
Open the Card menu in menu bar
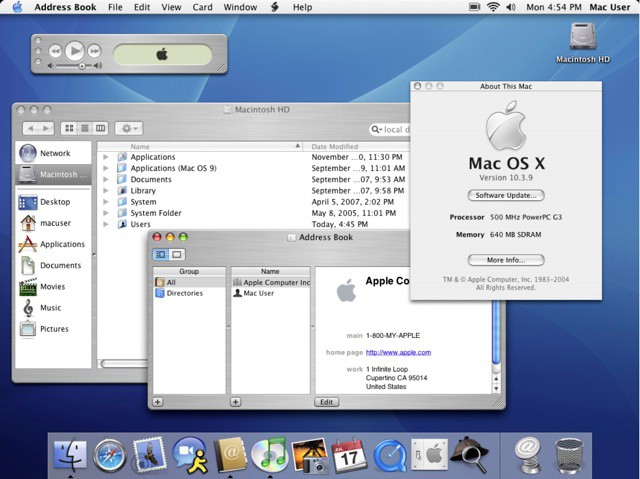pyautogui.click(x=202, y=7)
